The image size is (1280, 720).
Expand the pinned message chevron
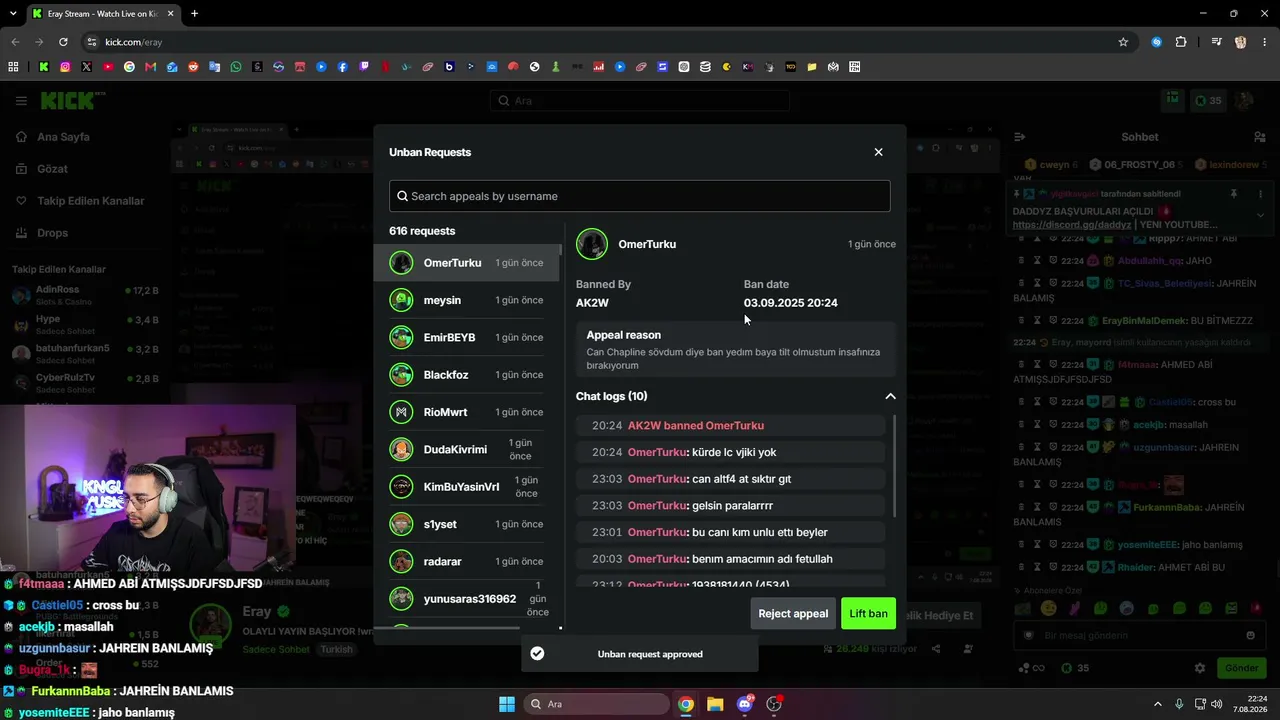(1260, 215)
